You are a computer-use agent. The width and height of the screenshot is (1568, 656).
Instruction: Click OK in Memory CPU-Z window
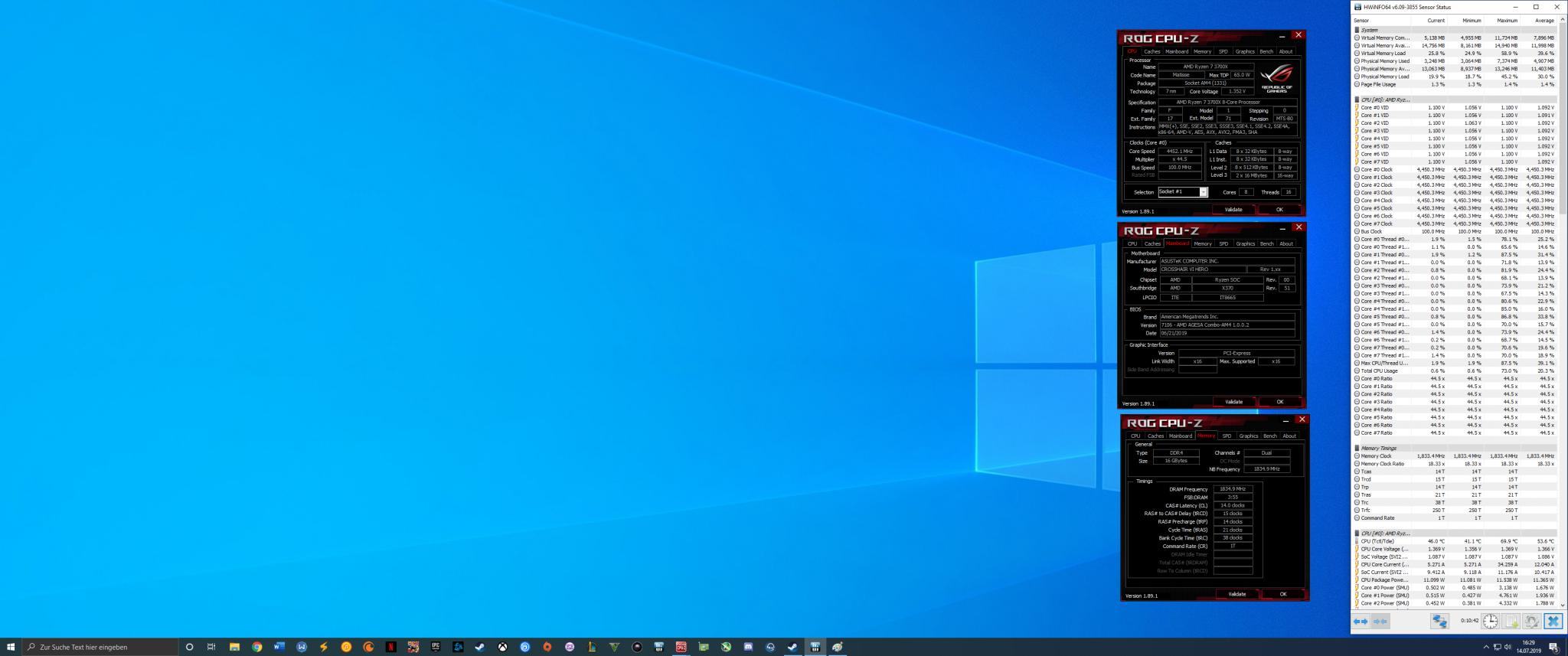pos(1283,594)
